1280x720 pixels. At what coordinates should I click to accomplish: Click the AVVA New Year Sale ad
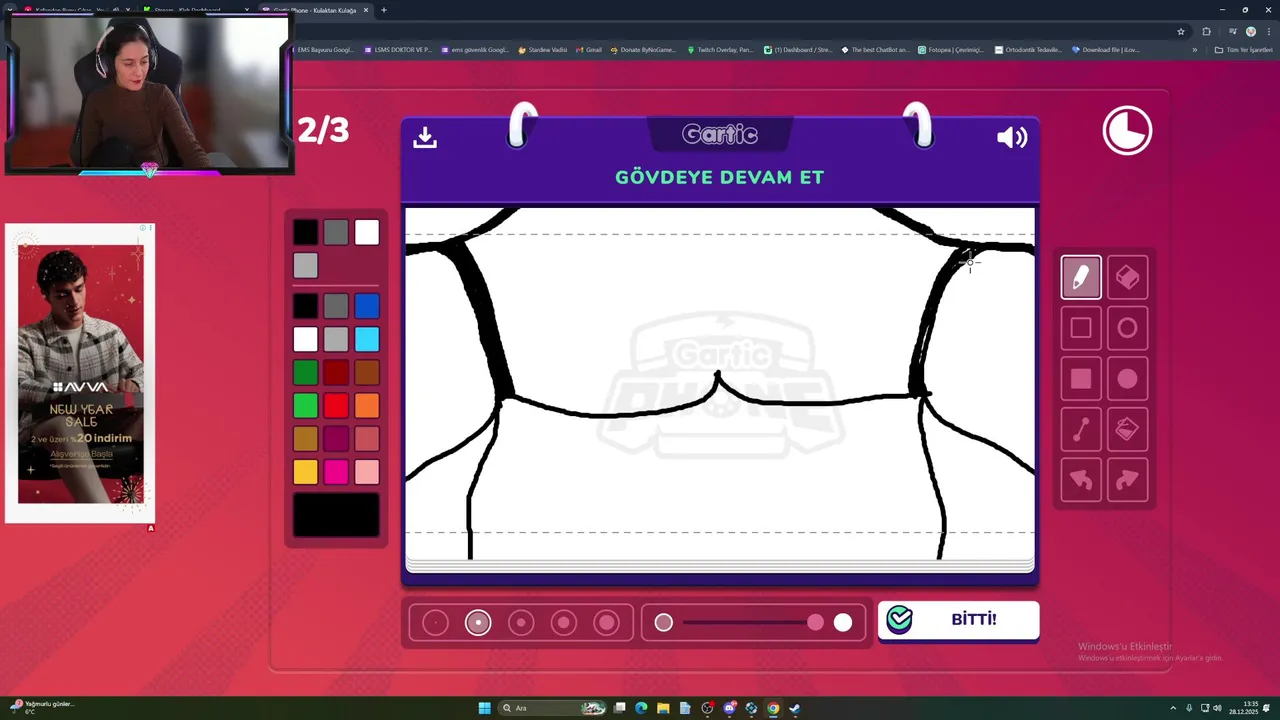[80, 373]
